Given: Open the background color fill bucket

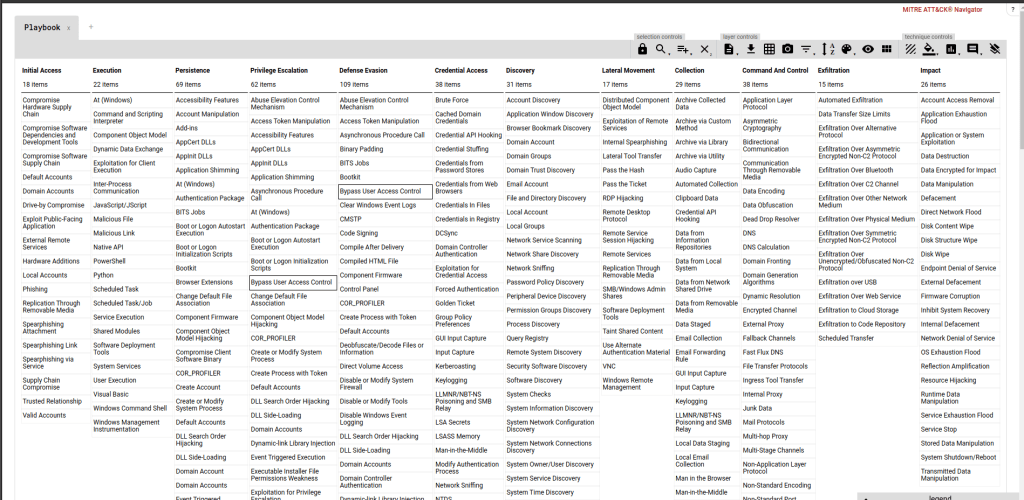Looking at the screenshot, I should [x=930, y=49].
